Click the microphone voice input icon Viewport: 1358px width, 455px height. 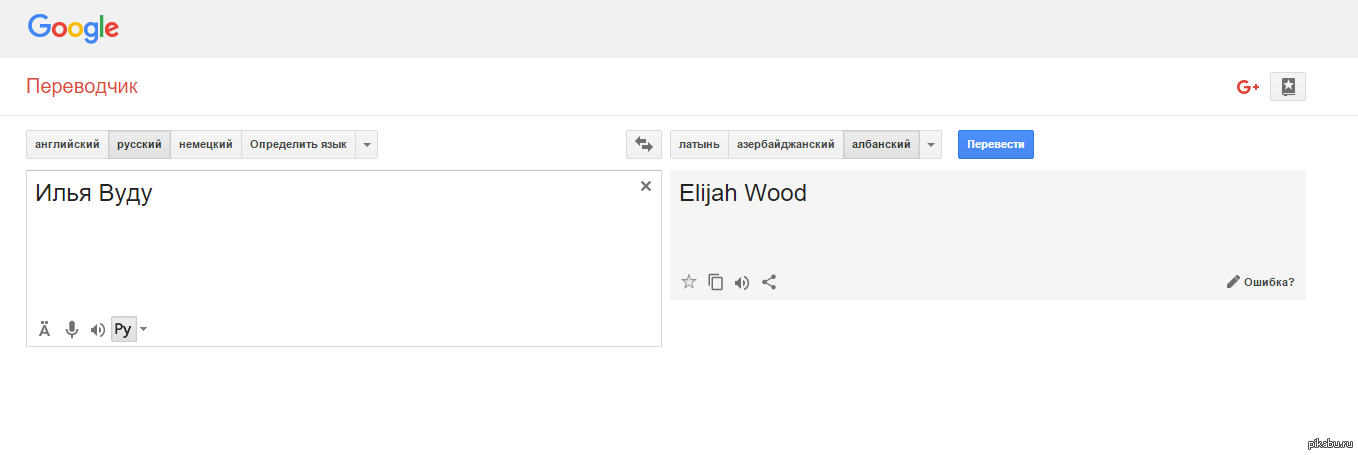pos(71,329)
